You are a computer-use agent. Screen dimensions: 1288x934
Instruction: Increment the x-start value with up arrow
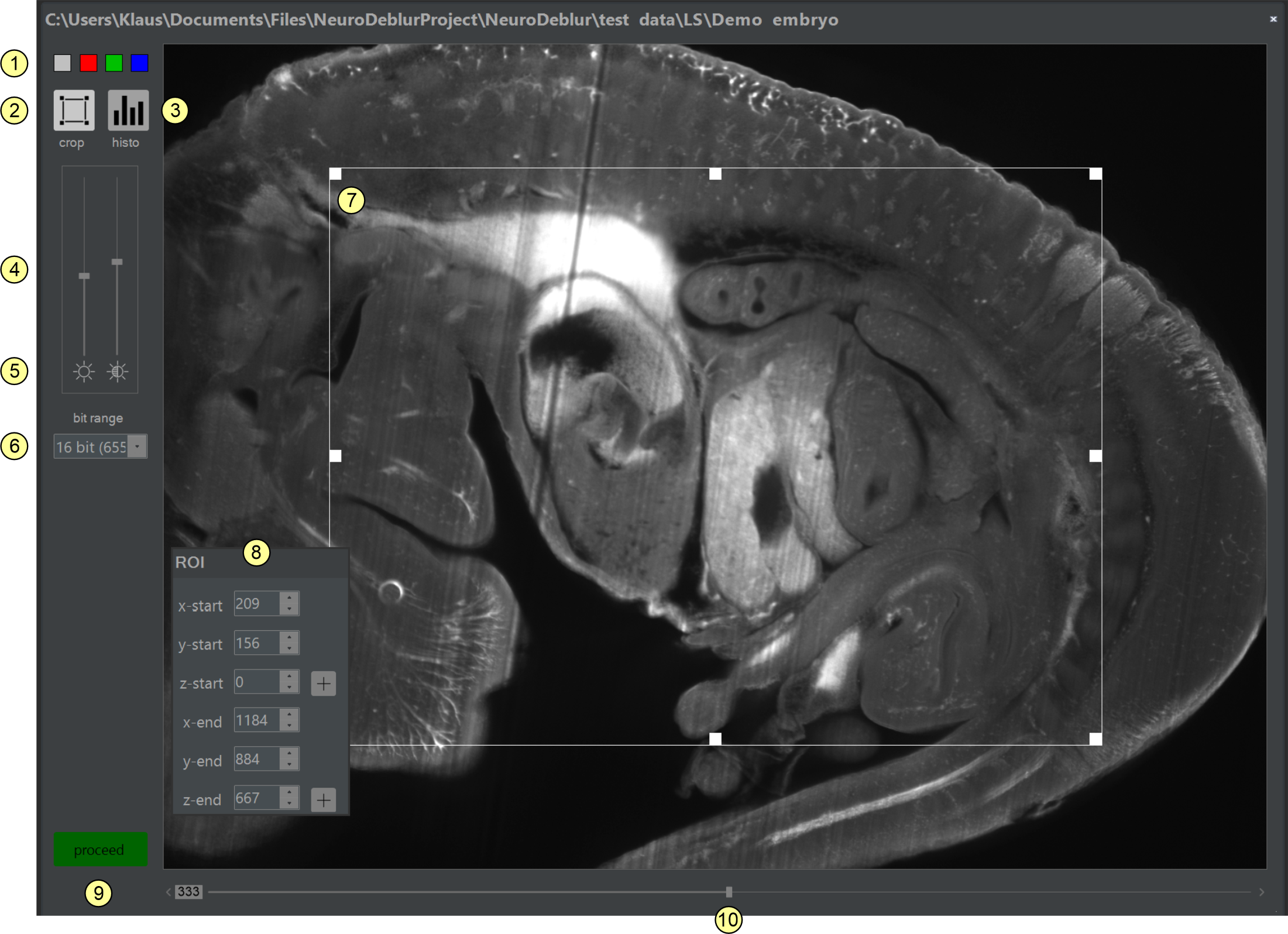[289, 599]
